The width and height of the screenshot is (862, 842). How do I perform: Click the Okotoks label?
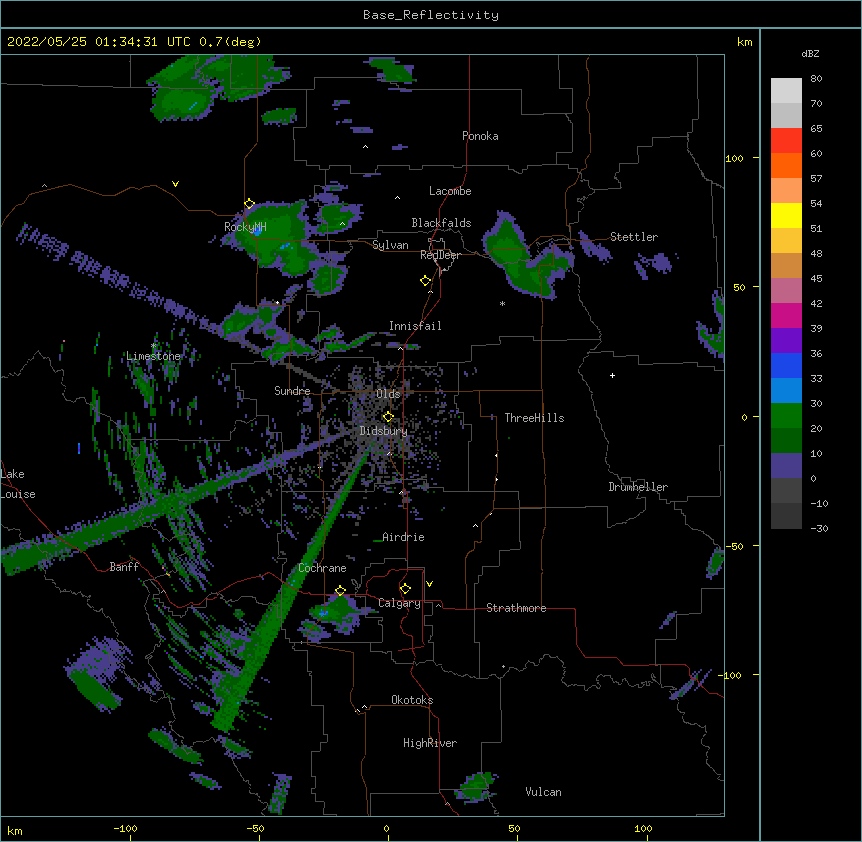tap(412, 700)
